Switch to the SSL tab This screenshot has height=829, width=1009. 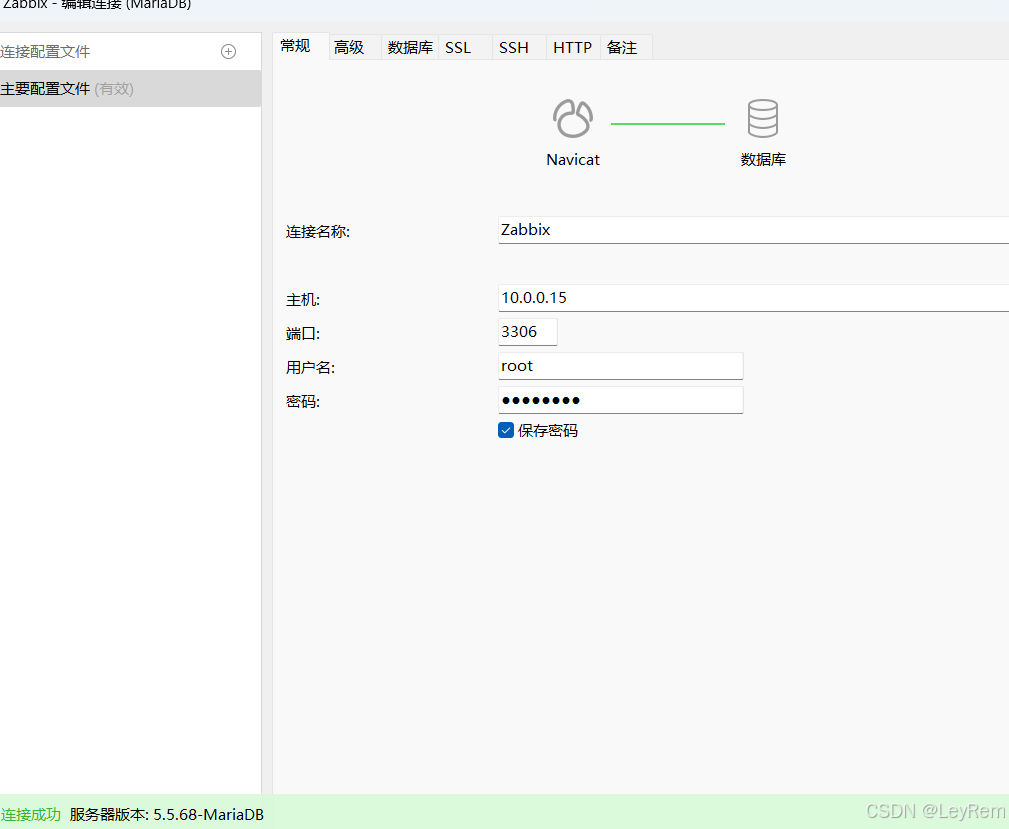[x=465, y=47]
